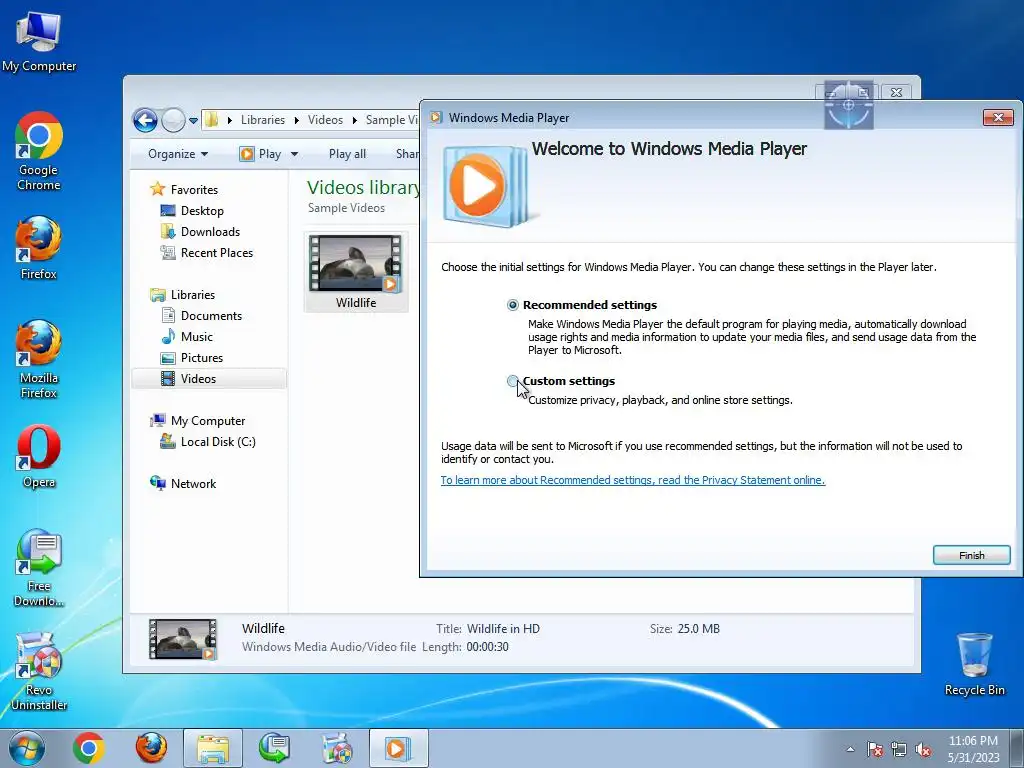Close the Explorer window behind the dialog

click(x=897, y=93)
